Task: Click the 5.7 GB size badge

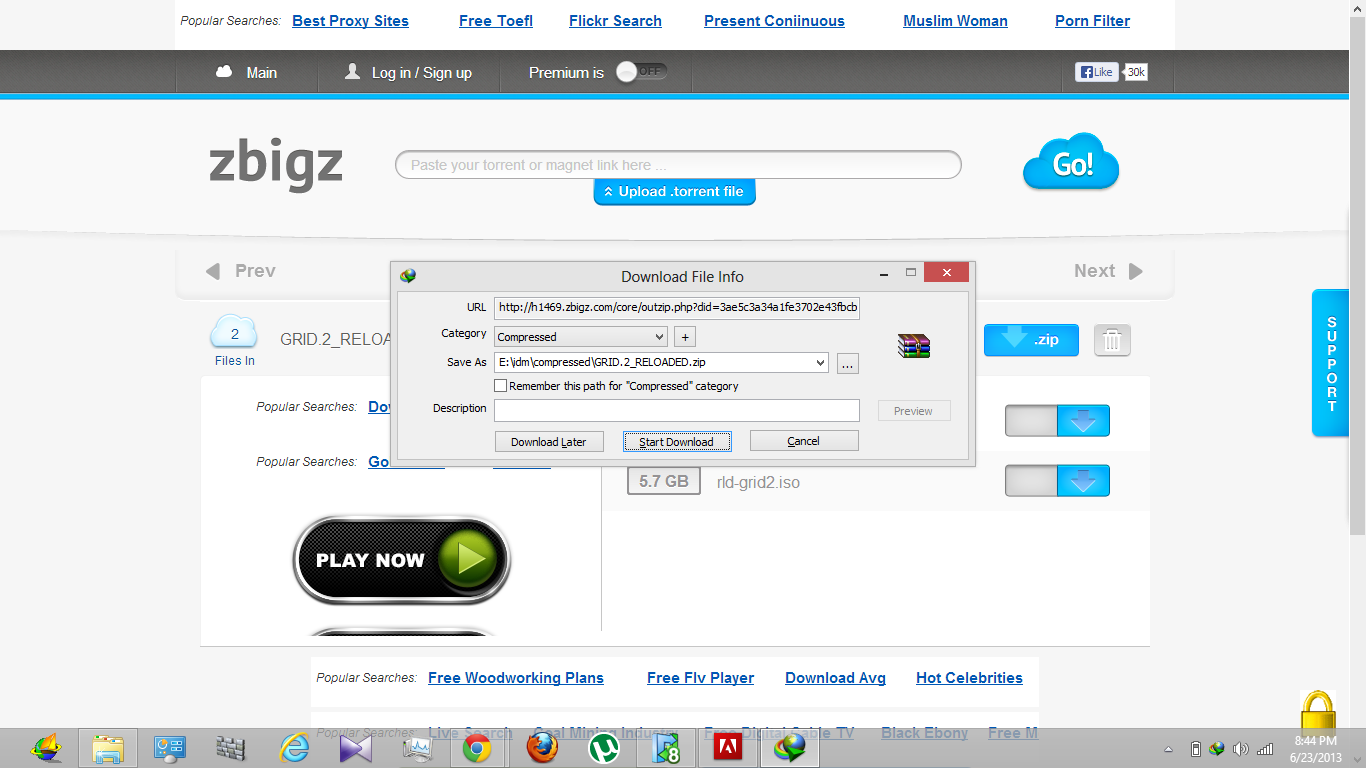Action: pos(663,481)
